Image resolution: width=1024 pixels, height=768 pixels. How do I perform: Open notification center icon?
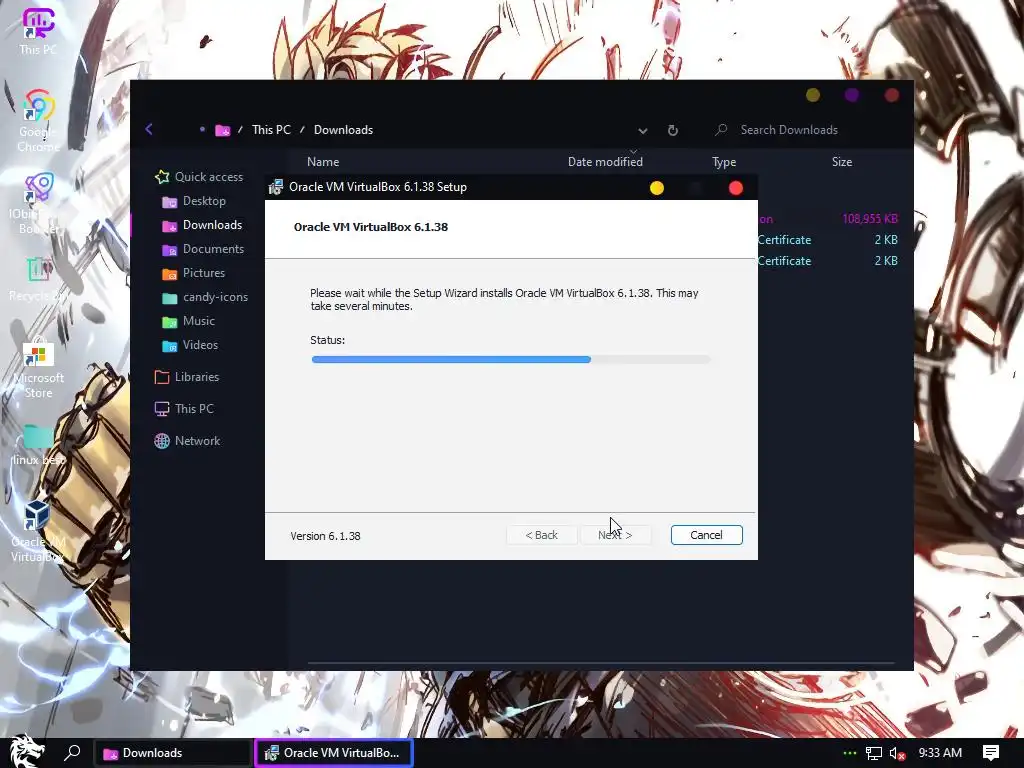click(990, 753)
